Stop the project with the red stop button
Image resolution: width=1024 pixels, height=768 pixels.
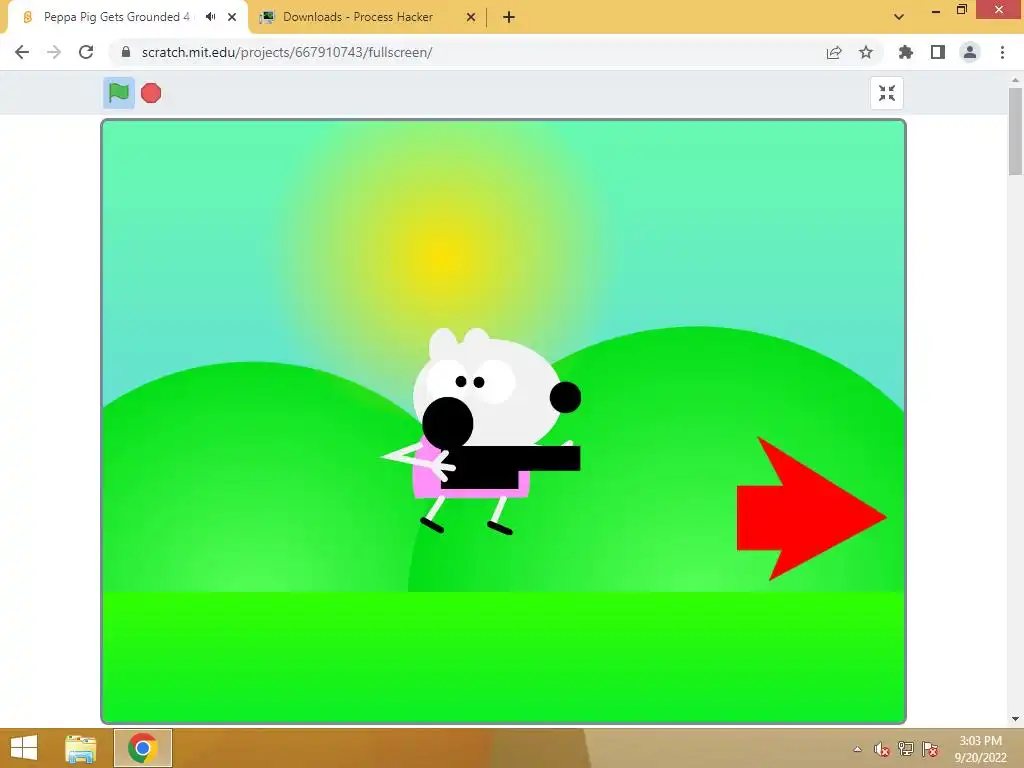pyautogui.click(x=151, y=93)
